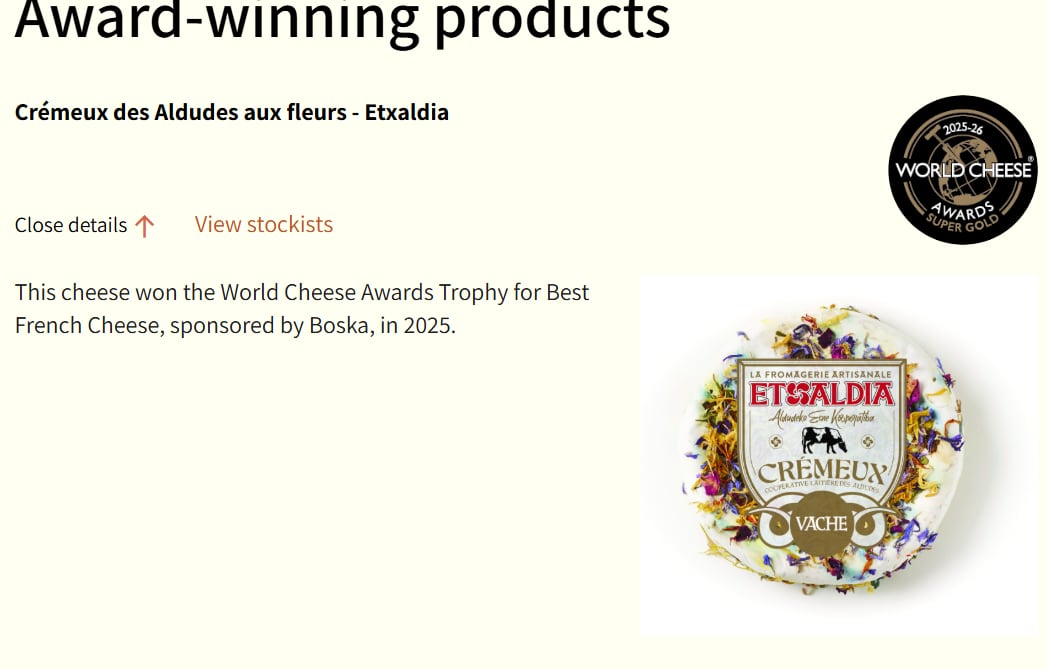Click the World Cheese Awards Super Gold badge

click(962, 170)
